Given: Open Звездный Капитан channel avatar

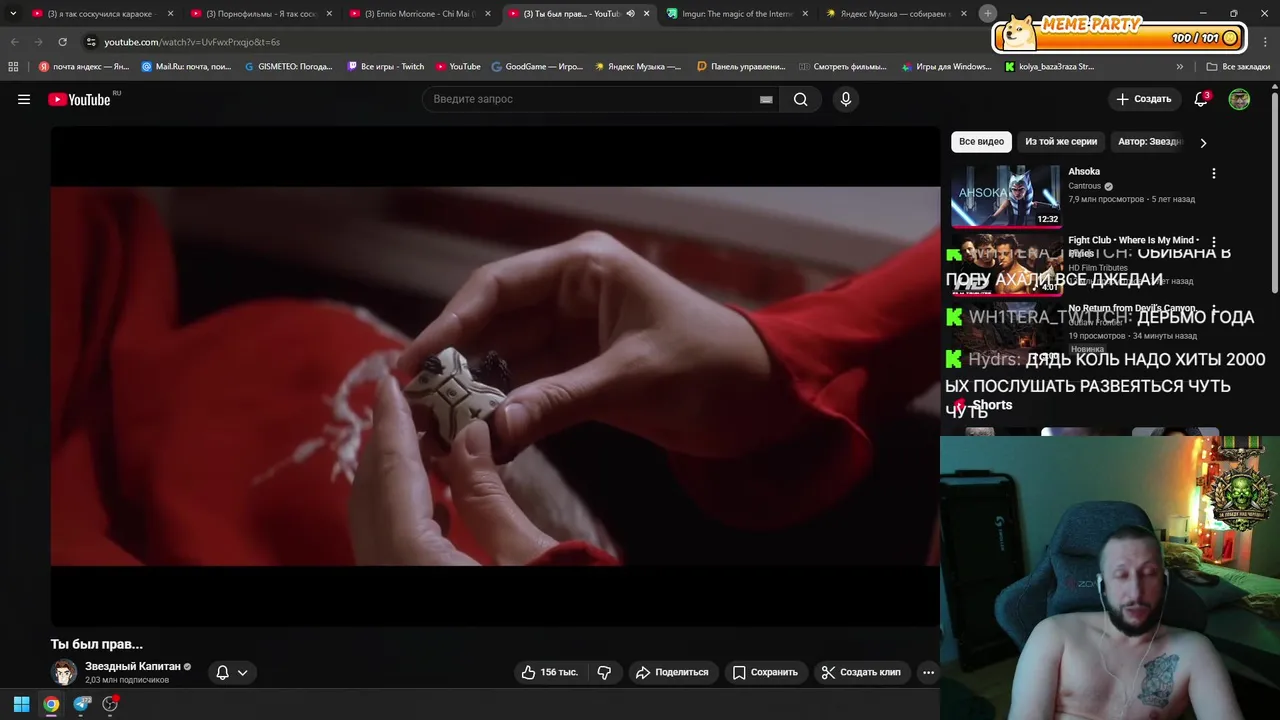Looking at the screenshot, I should click(x=64, y=672).
